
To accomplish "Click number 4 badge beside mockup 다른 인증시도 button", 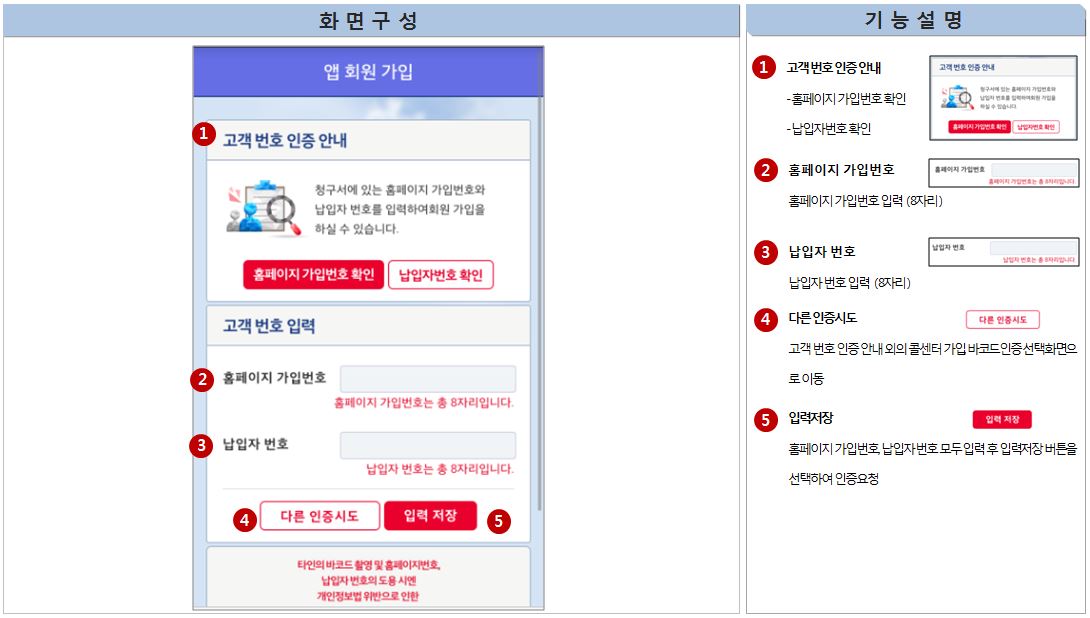I will coord(244,519).
